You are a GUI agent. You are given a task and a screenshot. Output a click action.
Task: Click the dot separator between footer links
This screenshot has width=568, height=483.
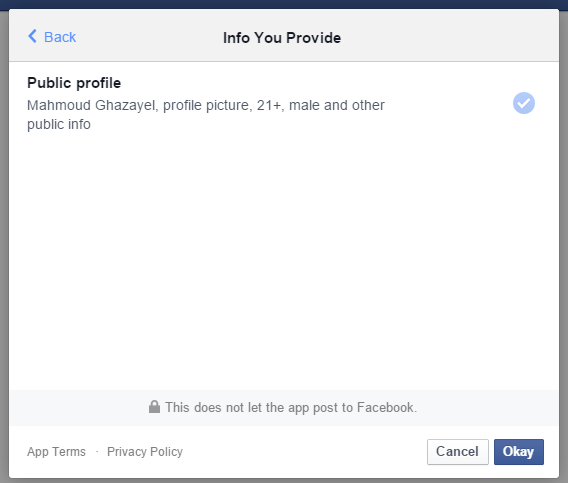(x=97, y=451)
